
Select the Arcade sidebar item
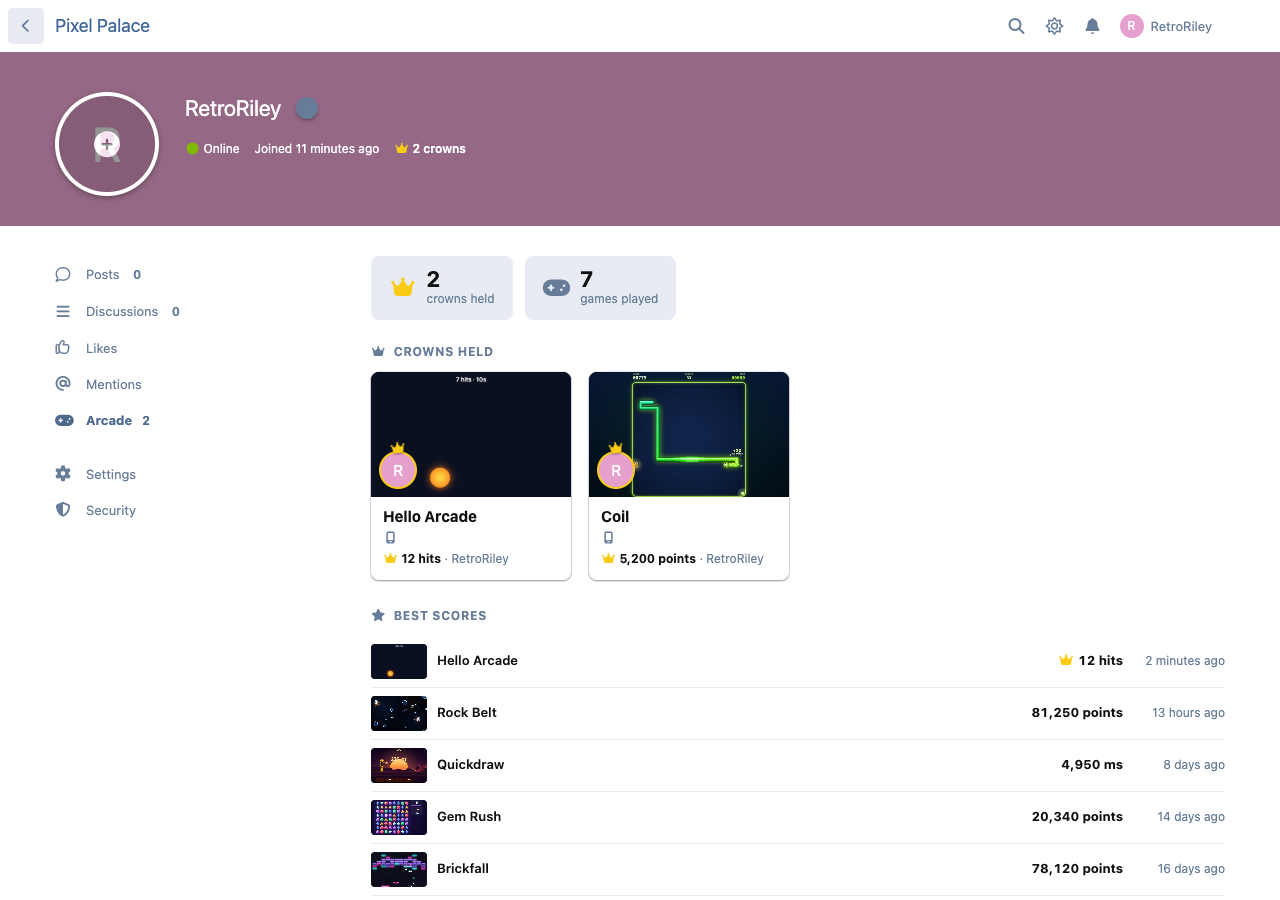click(102, 420)
